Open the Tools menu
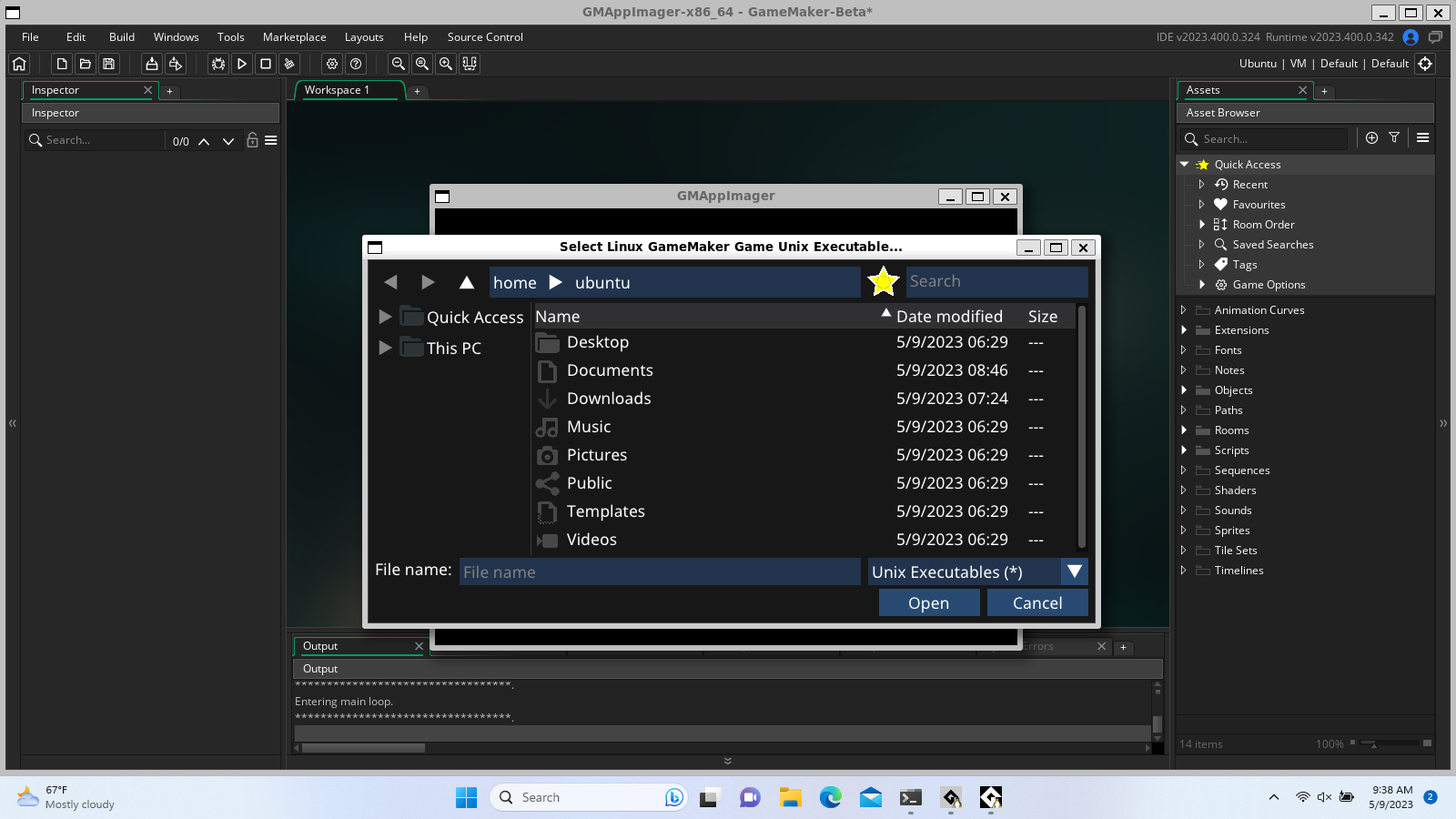The height and width of the screenshot is (819, 1456). pyautogui.click(x=230, y=37)
